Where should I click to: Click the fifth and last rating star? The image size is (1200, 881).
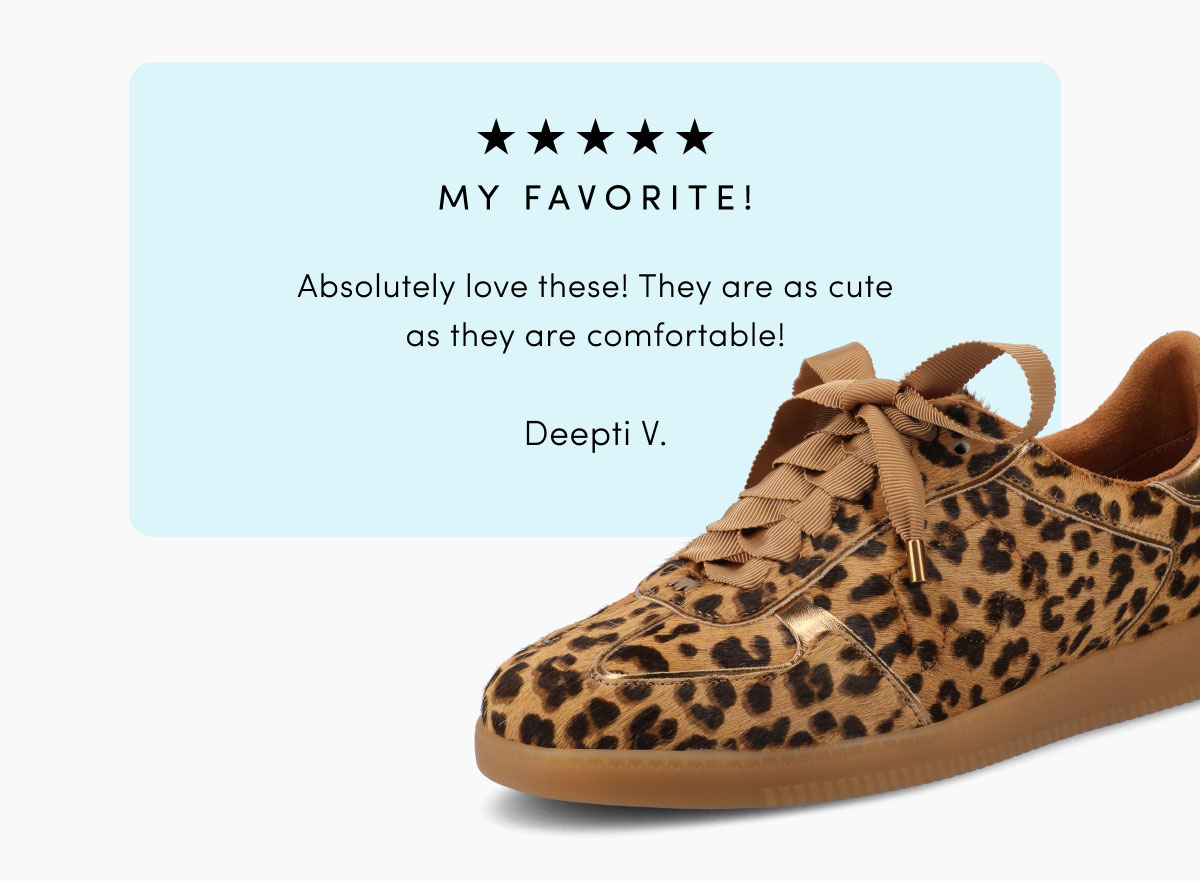pos(694,137)
